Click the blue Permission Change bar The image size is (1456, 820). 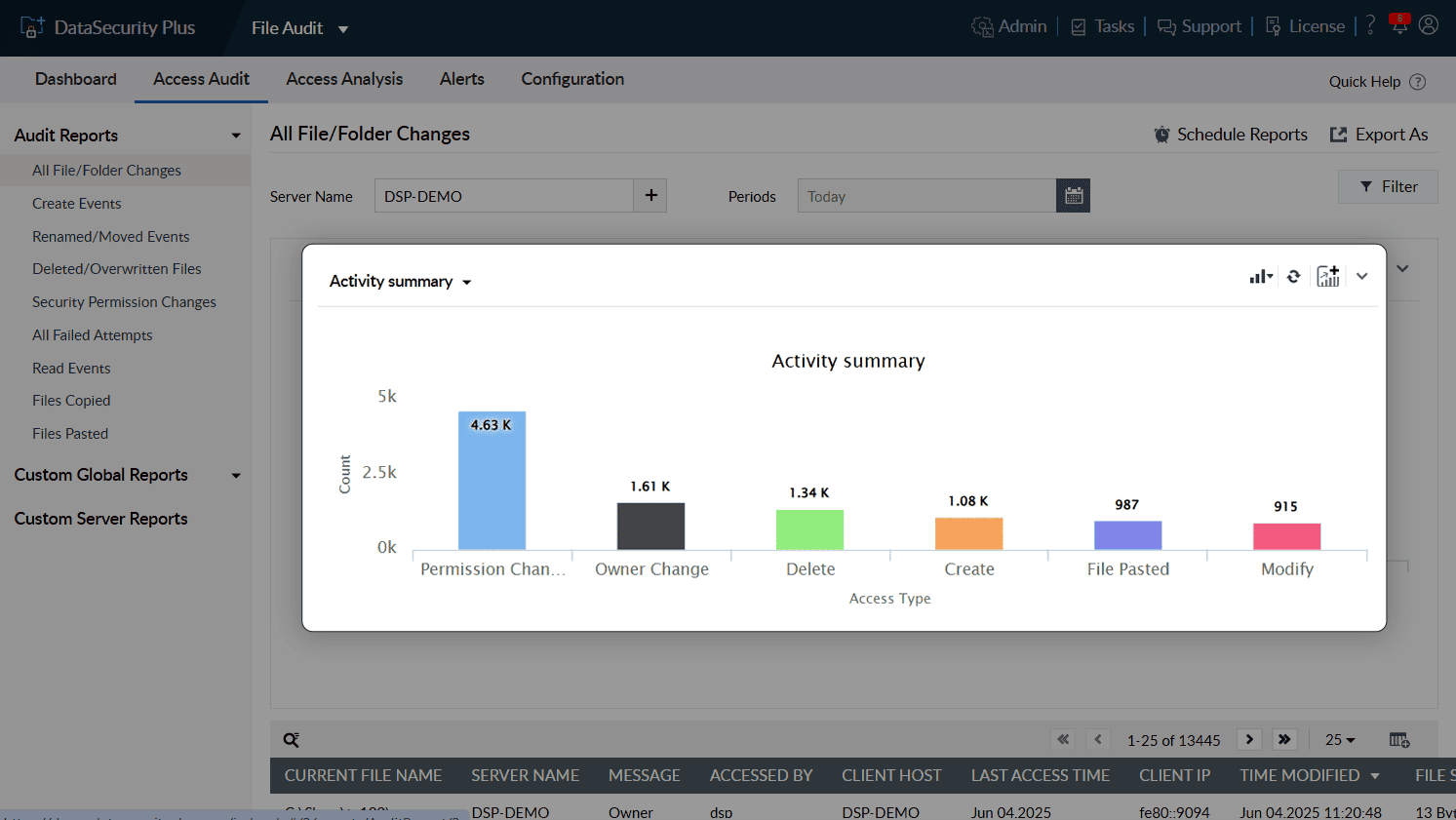coord(492,481)
